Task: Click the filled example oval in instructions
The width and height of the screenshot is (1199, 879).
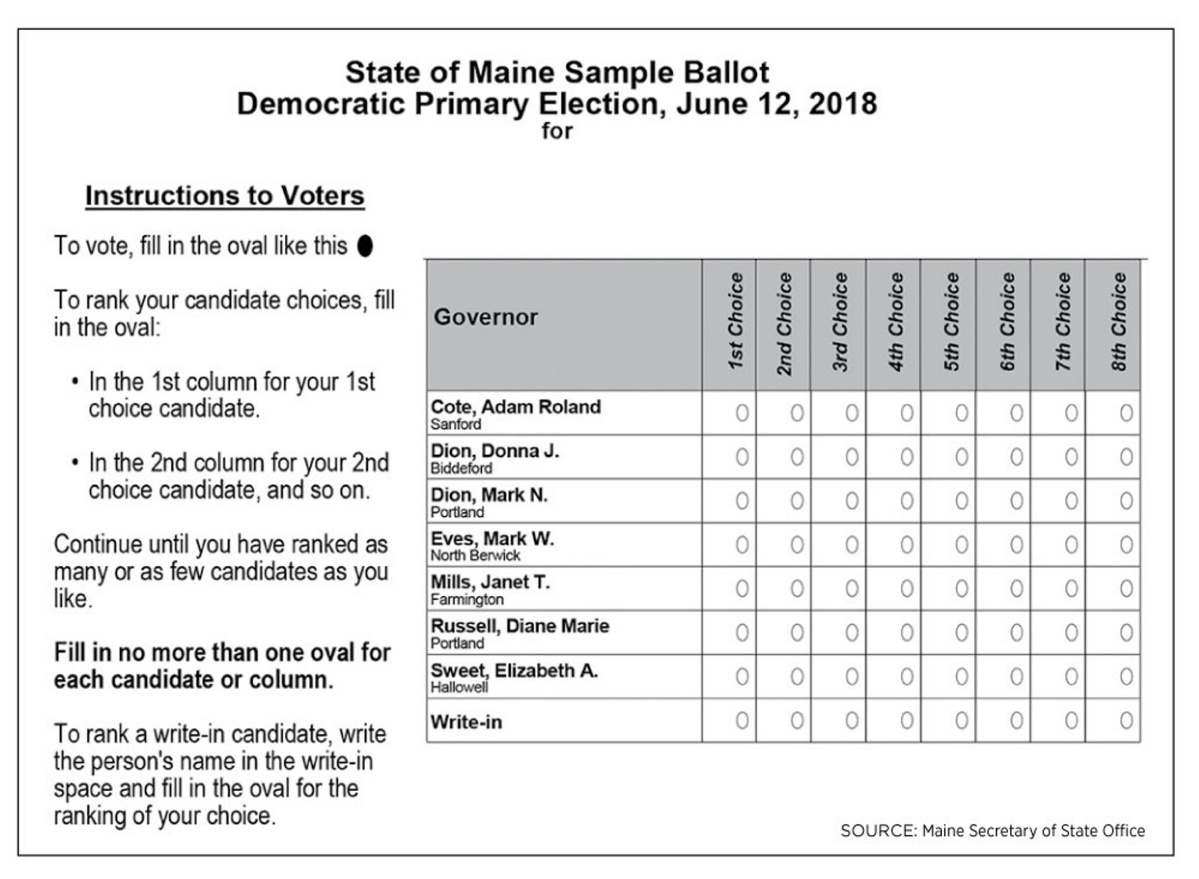Action: (365, 246)
